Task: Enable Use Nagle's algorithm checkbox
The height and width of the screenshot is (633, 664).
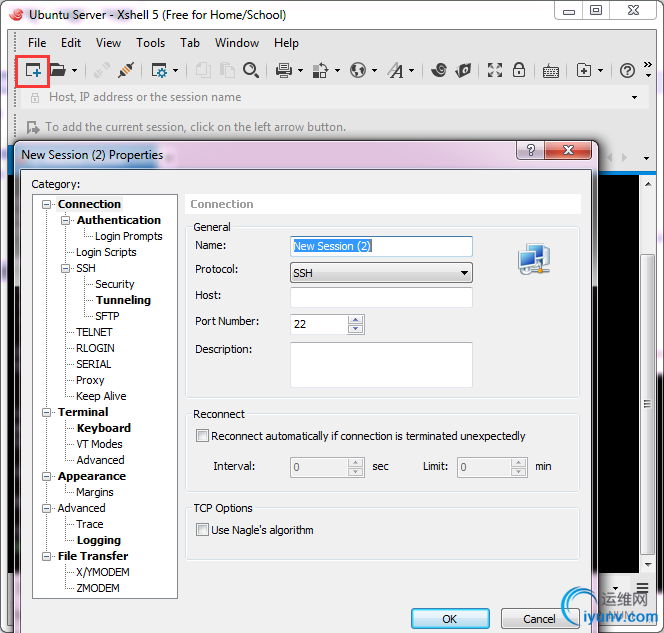Action: tap(202, 530)
